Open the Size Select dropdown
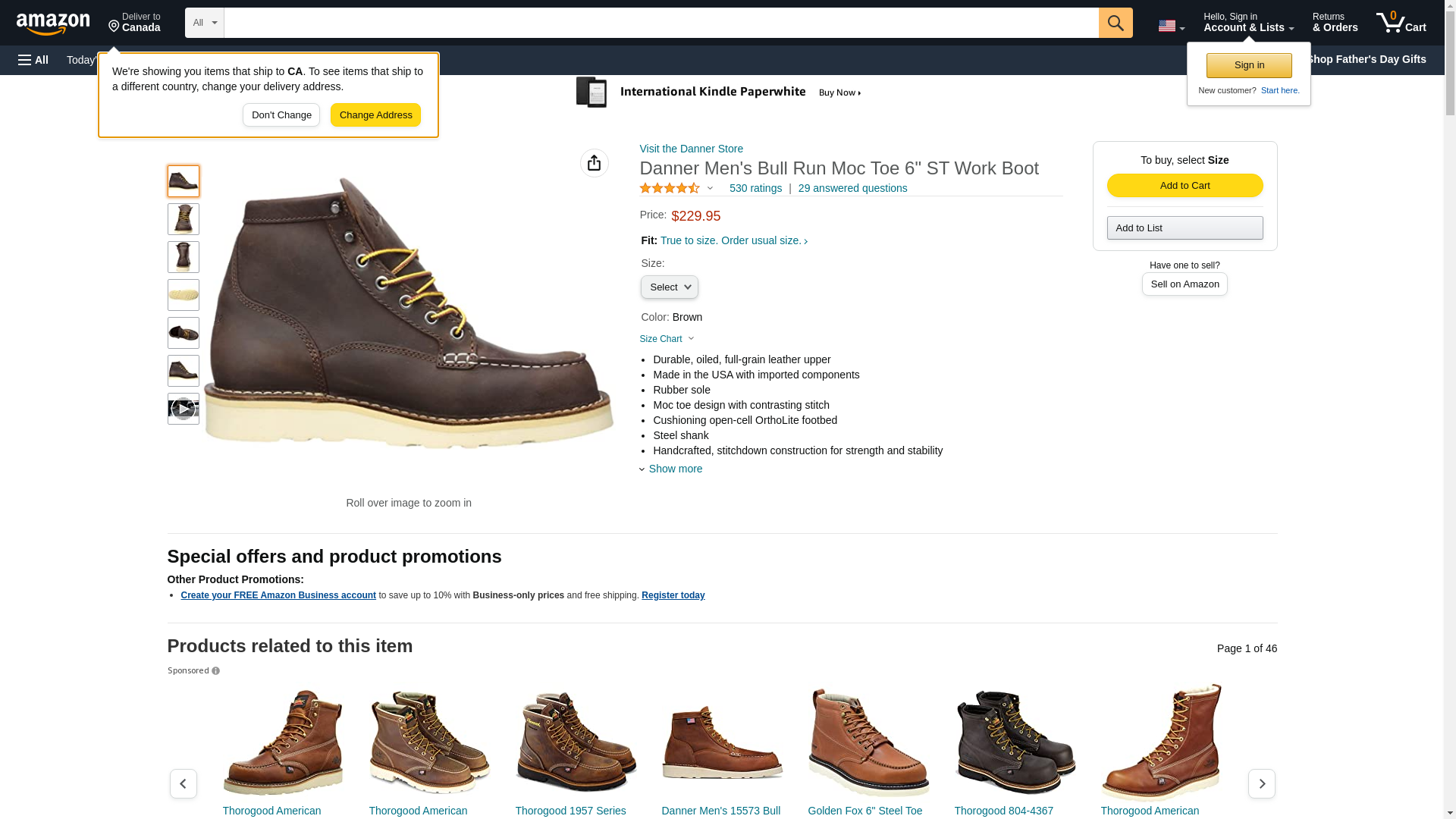1456x819 pixels. (x=669, y=287)
